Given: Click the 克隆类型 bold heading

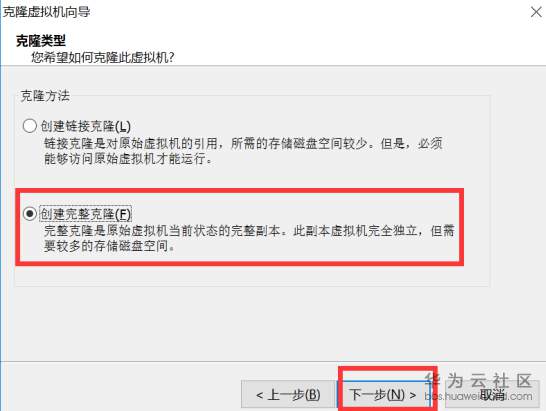Looking at the screenshot, I should [41, 41].
